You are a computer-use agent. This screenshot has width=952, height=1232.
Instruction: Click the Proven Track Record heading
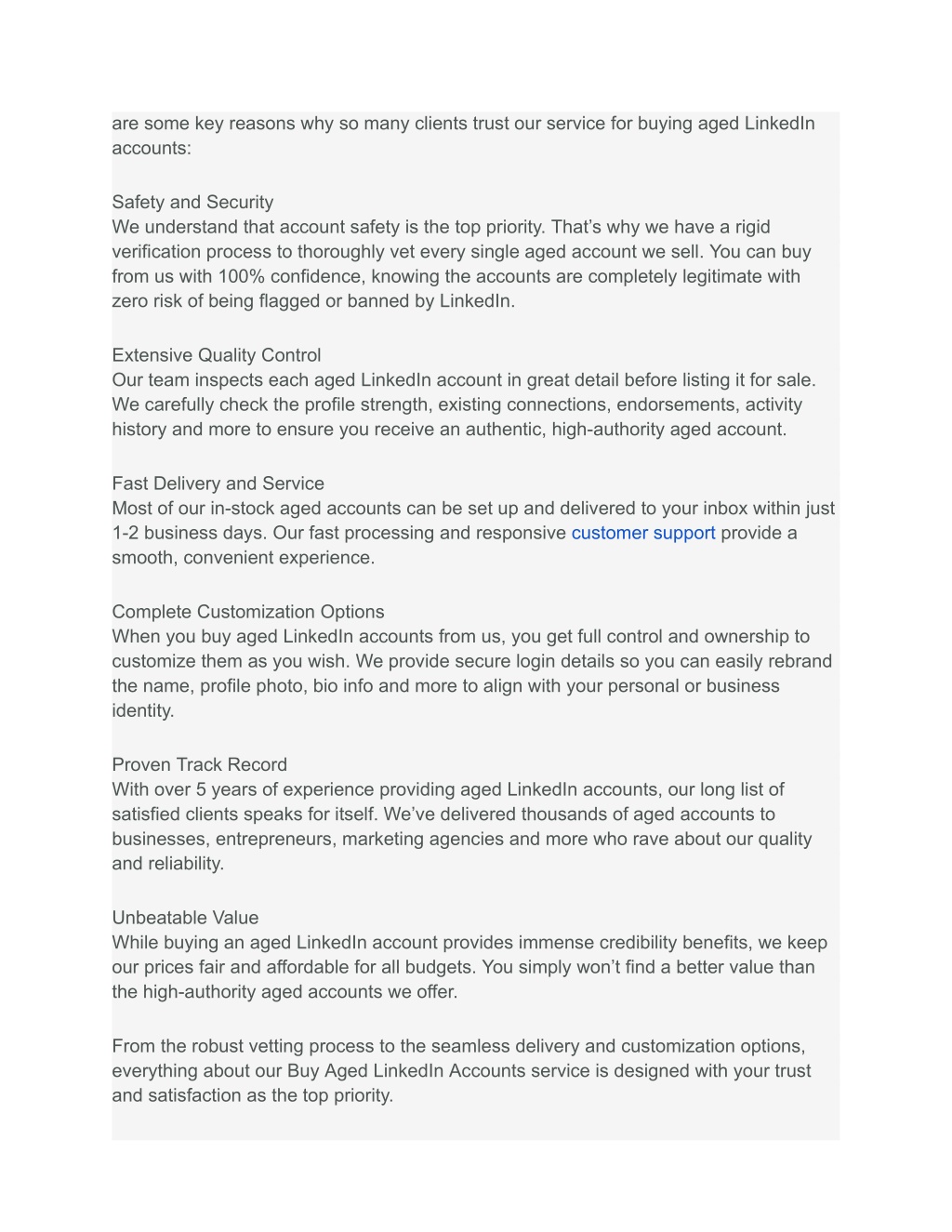(x=200, y=764)
